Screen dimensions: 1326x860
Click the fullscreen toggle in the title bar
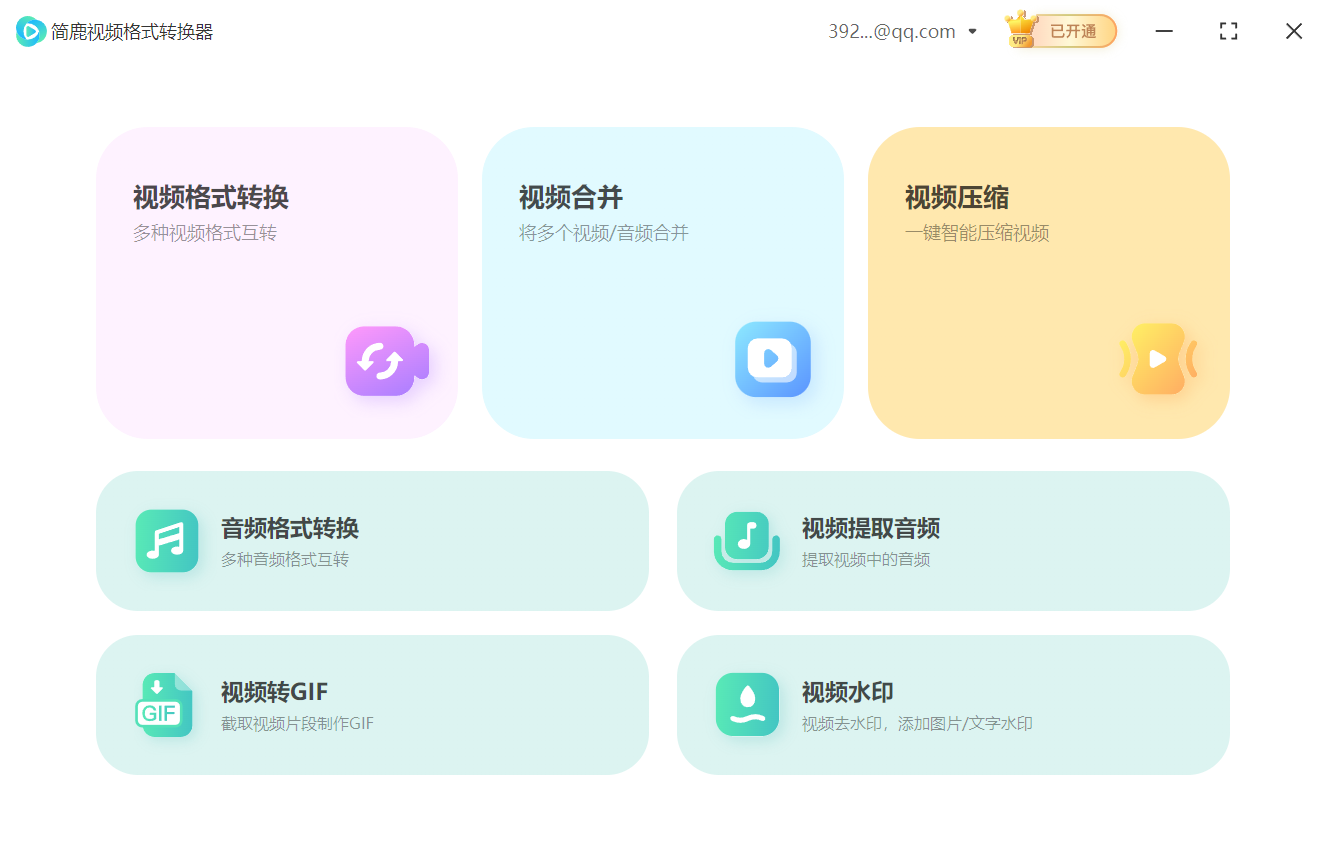coord(1228,31)
